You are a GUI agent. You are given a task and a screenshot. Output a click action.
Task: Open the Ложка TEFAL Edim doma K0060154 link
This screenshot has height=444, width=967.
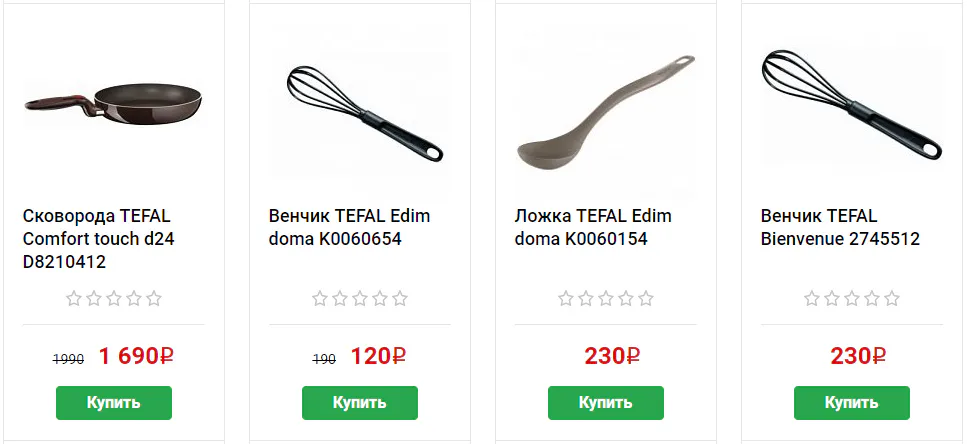tap(593, 228)
